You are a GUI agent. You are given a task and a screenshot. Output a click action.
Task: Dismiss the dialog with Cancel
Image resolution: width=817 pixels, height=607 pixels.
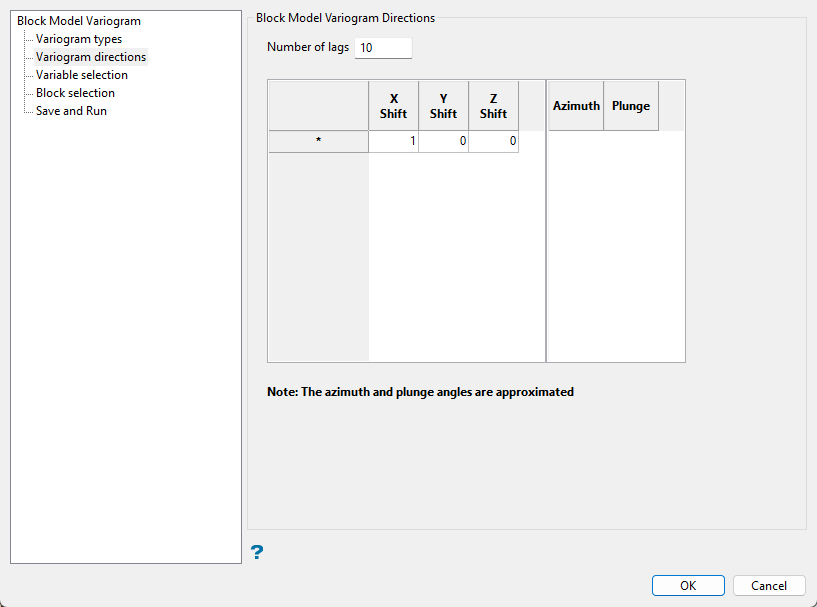click(x=769, y=586)
